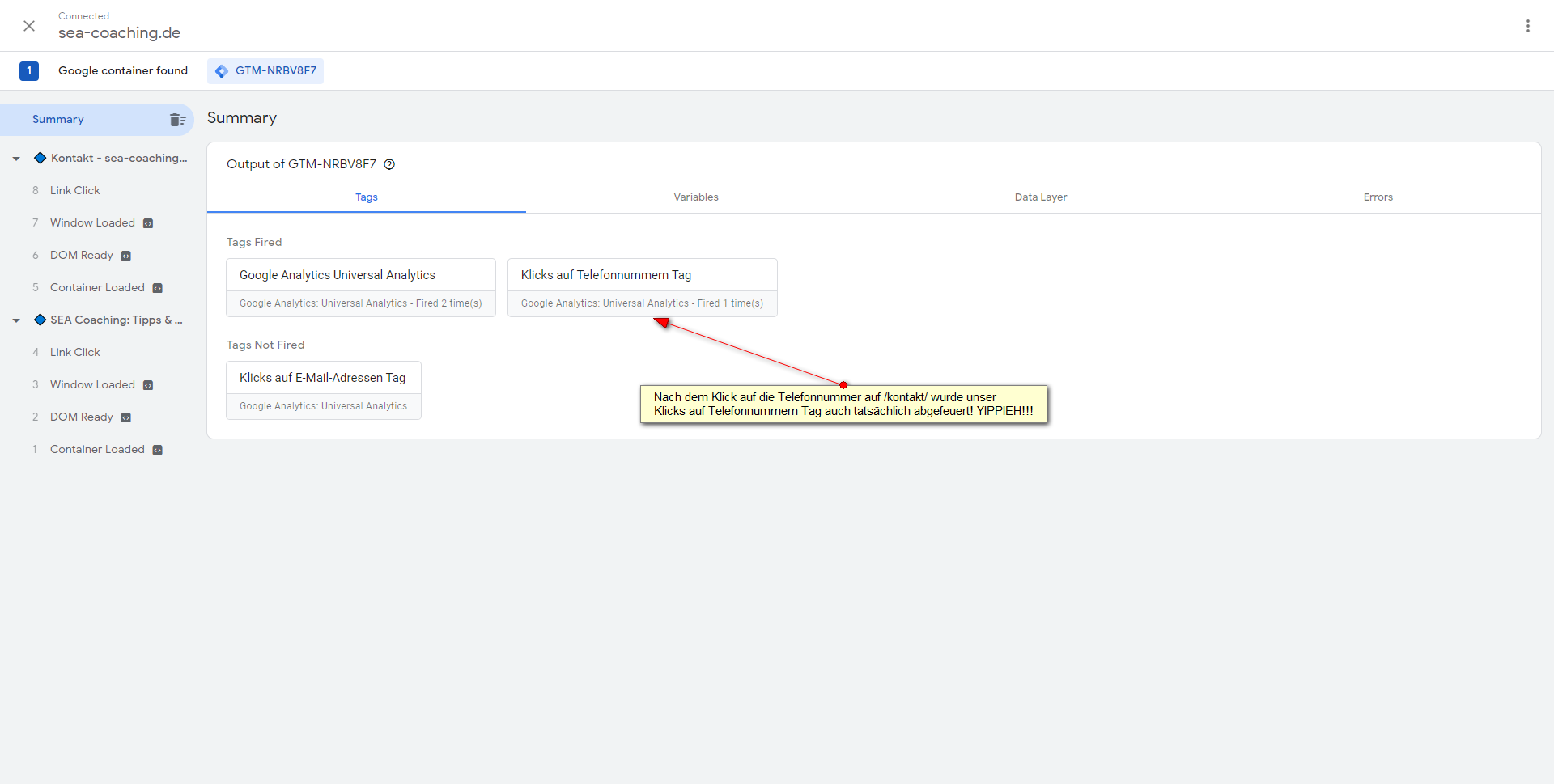1554x784 pixels.
Task: Click the 'Tags Not Fired' section heading
Action: [265, 345]
